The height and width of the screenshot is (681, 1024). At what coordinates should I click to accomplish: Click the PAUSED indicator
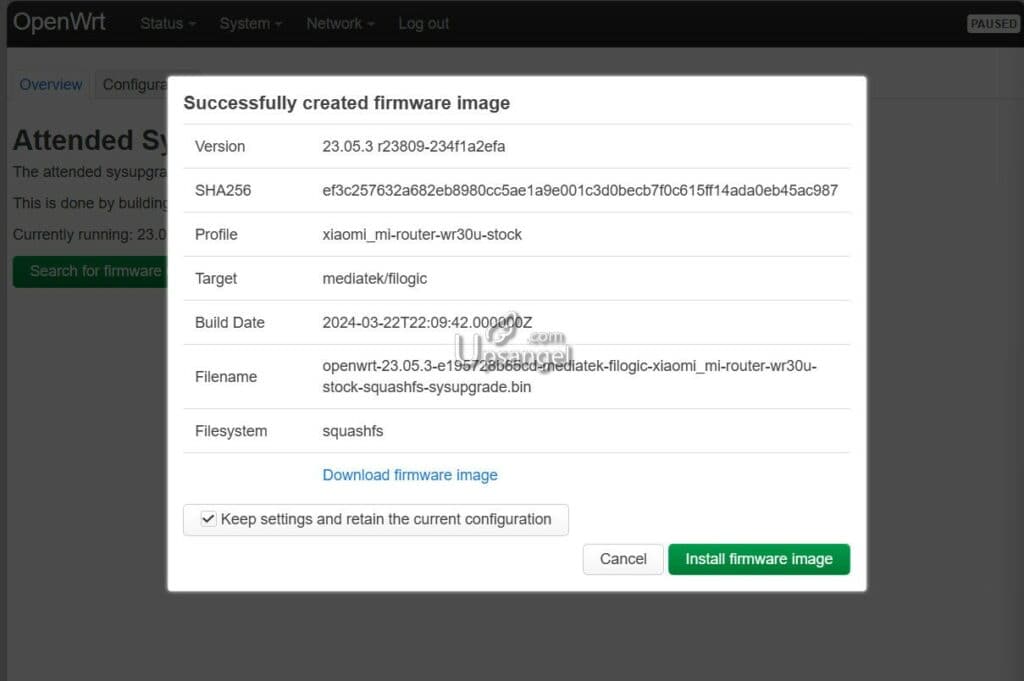click(x=992, y=23)
